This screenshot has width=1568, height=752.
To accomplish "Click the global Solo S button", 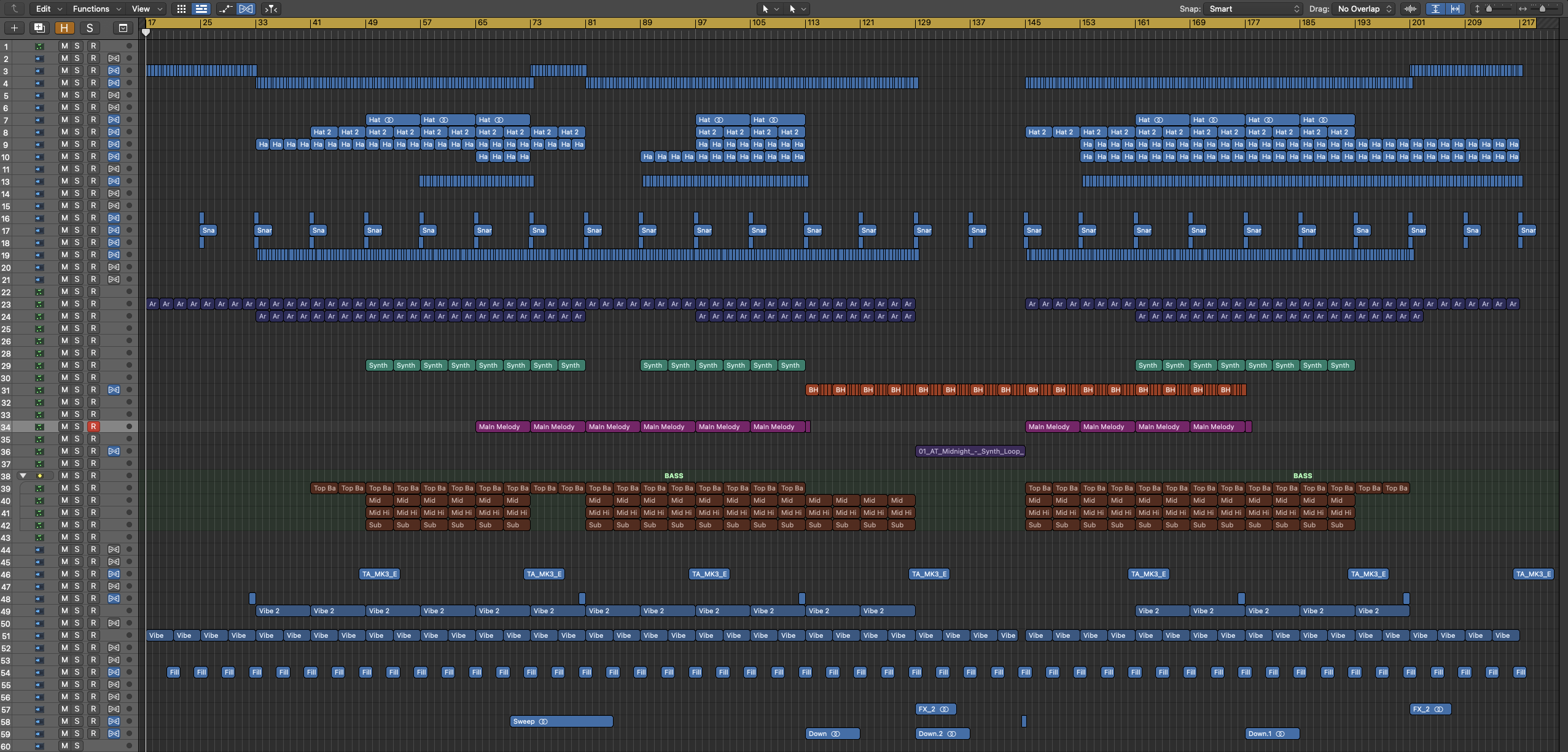I will (90, 28).
